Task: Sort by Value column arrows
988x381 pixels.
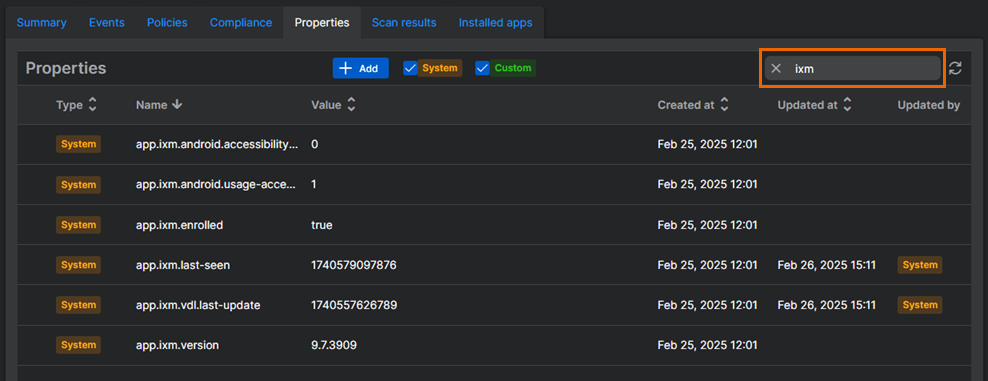Action: point(351,105)
